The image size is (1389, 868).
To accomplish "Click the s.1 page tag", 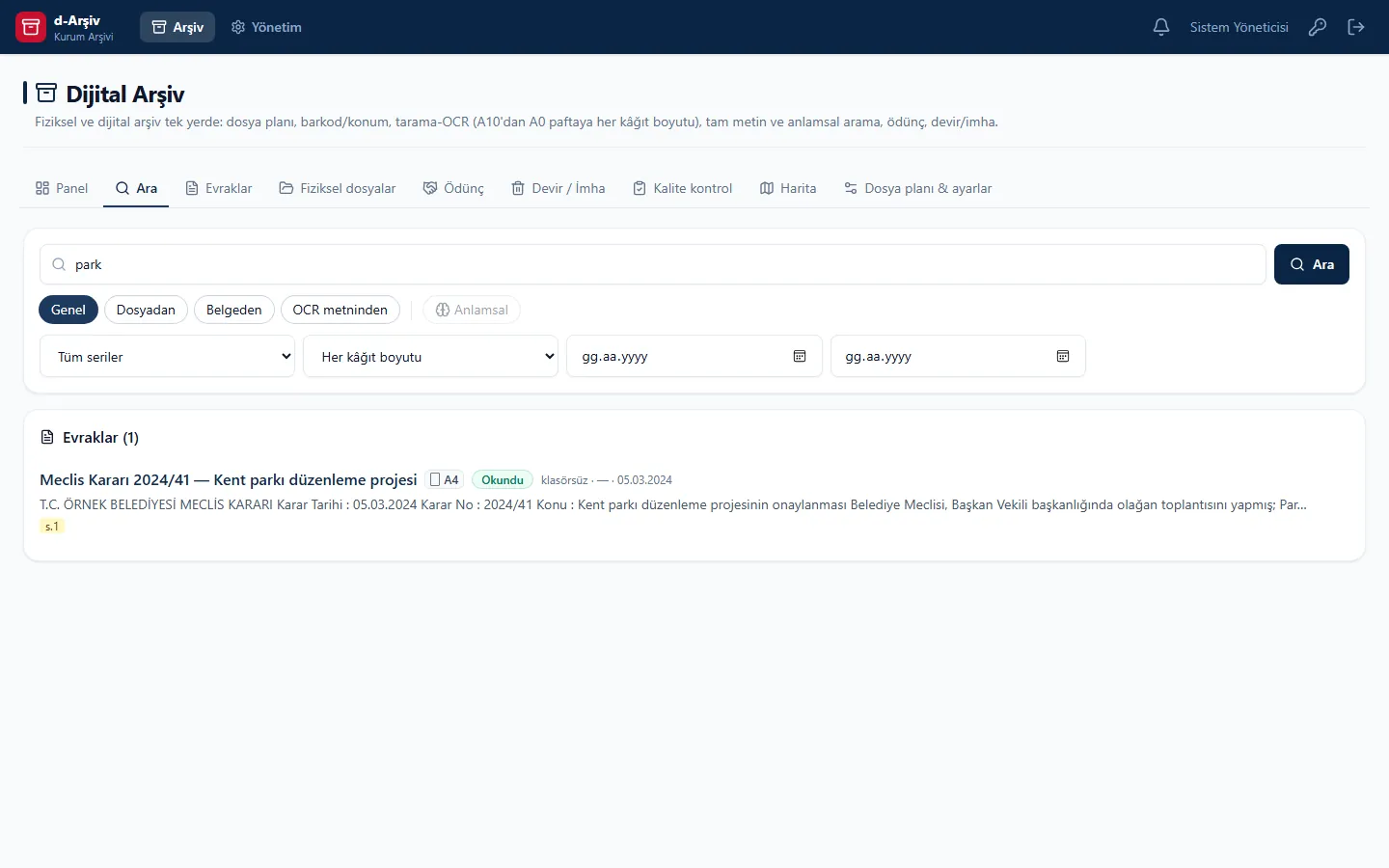I will [x=52, y=527].
